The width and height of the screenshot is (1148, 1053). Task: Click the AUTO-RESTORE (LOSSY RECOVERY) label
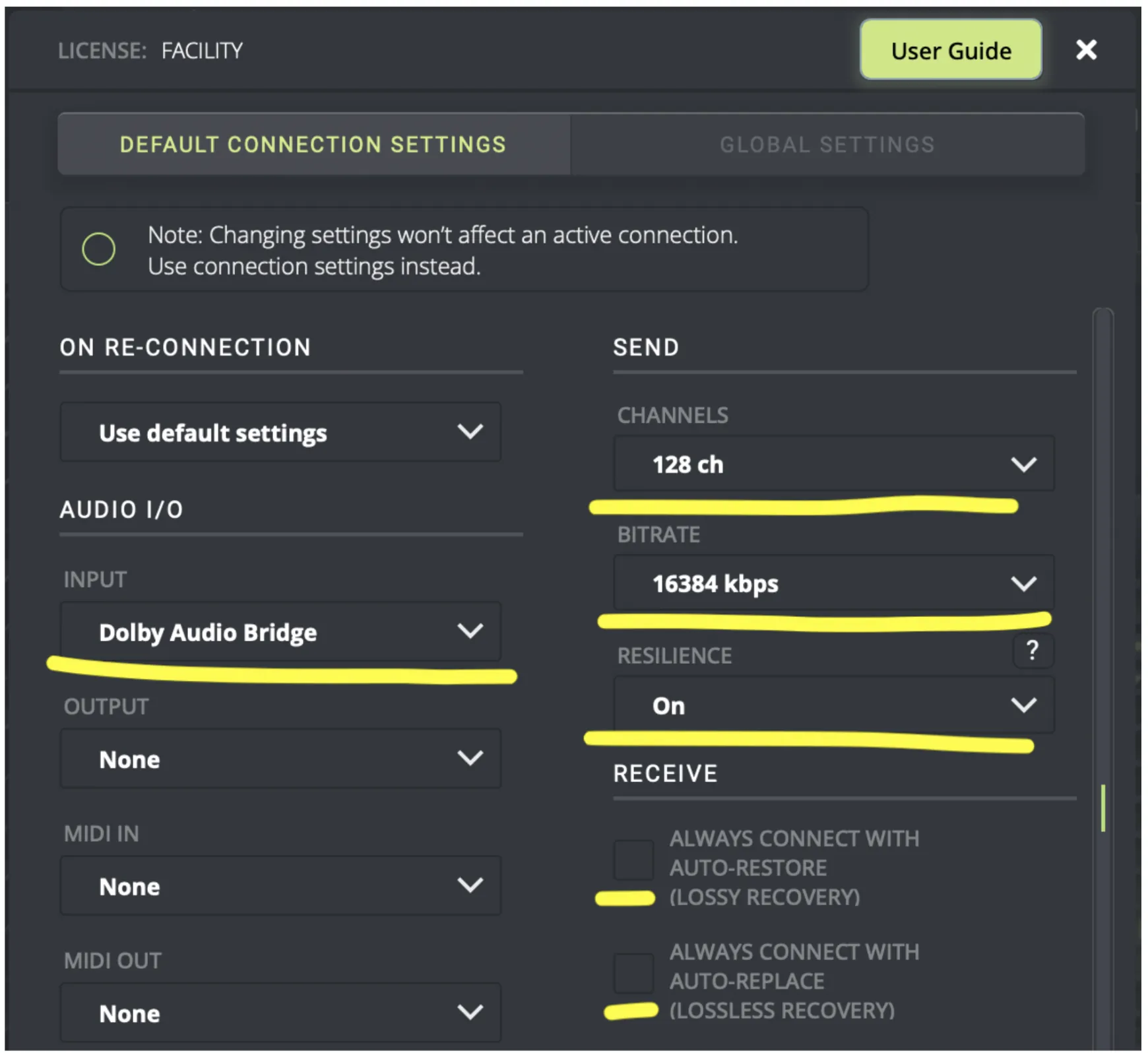pos(794,868)
